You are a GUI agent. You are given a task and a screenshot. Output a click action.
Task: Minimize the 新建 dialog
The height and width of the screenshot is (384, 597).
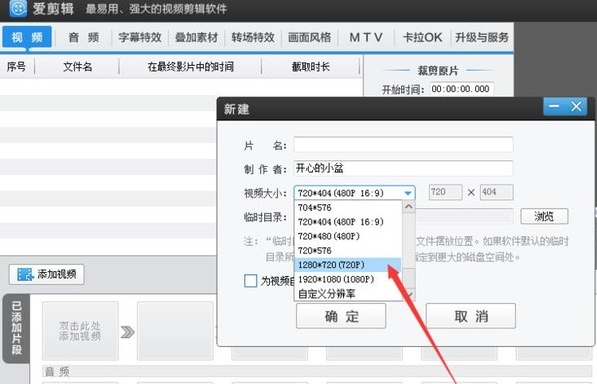[554, 106]
